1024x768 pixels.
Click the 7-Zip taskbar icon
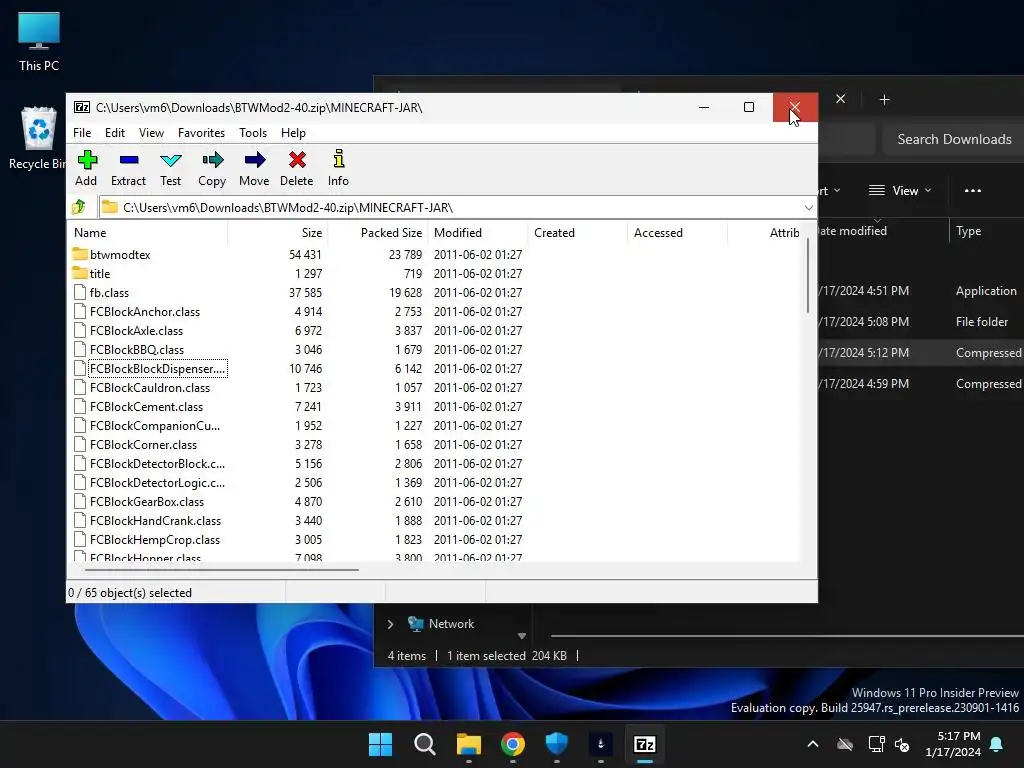click(645, 744)
